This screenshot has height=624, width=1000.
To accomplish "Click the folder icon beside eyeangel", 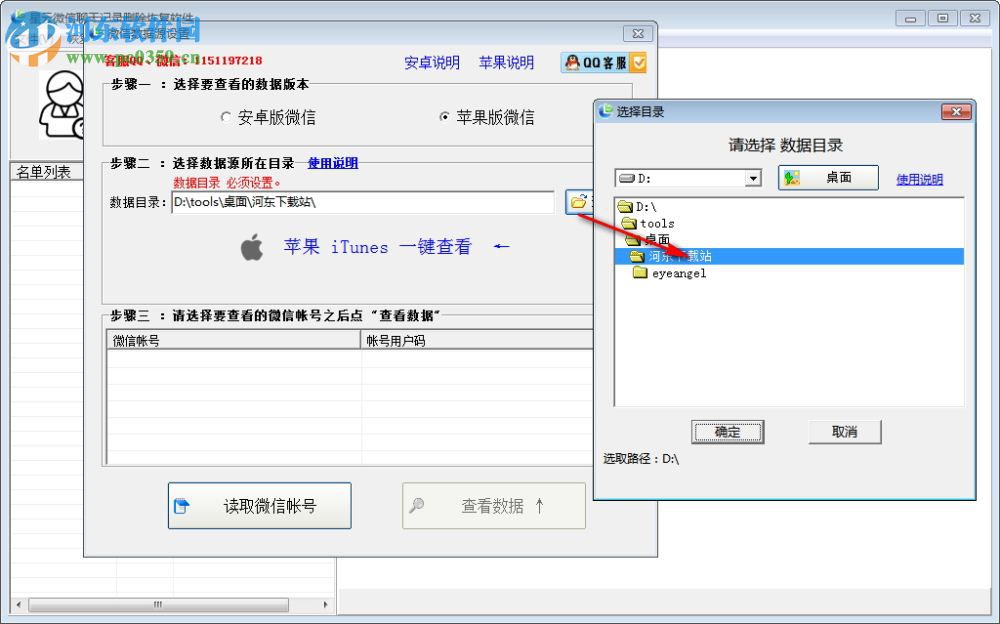I will click(640, 273).
